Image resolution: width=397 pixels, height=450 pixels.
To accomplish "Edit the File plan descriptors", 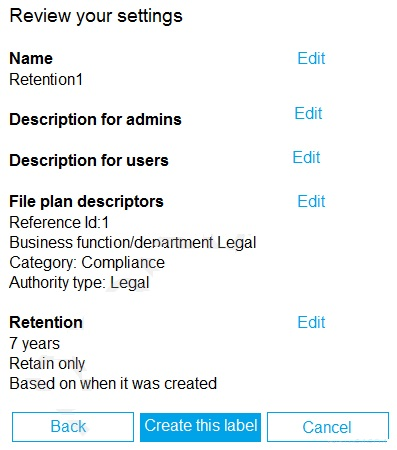I will tap(311, 201).
